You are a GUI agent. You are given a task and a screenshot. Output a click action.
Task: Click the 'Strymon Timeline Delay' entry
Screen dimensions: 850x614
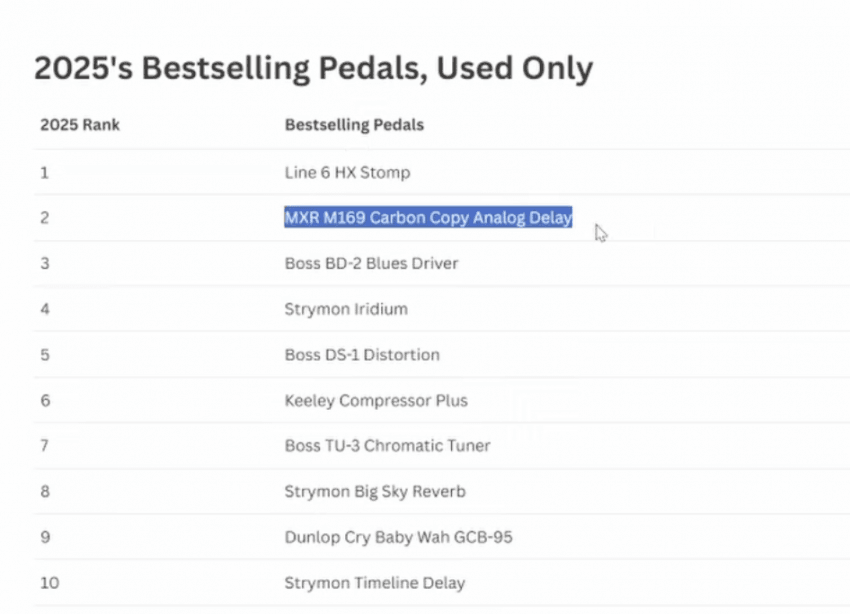(x=375, y=583)
